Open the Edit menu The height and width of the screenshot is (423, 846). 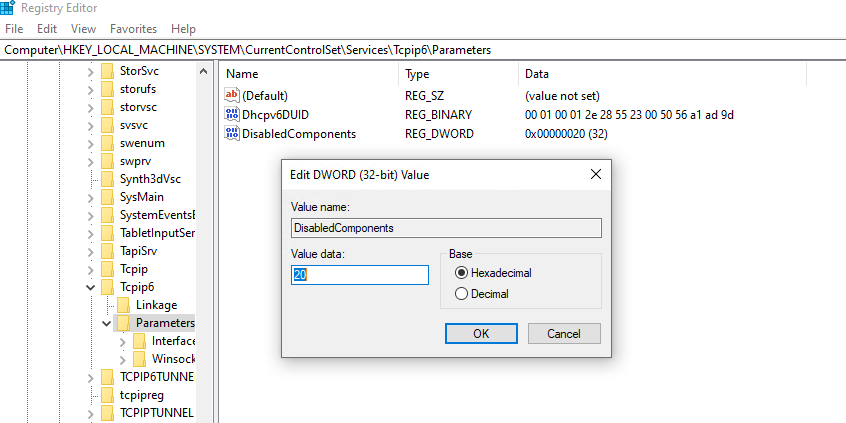(47, 29)
